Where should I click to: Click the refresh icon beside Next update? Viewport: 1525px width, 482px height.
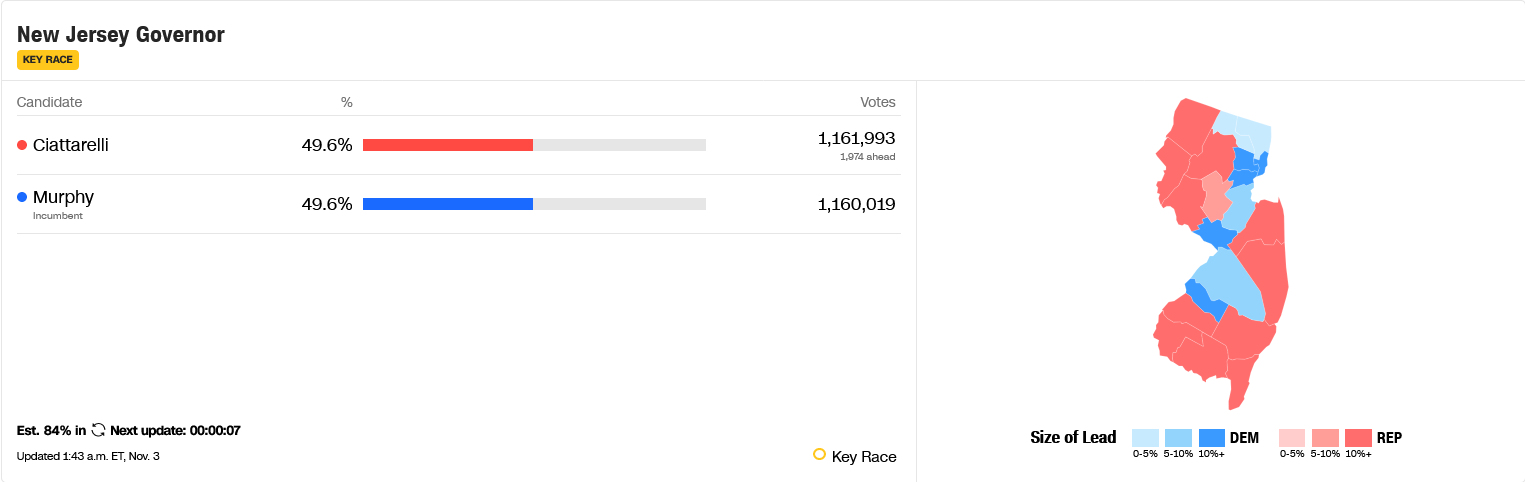pos(98,430)
